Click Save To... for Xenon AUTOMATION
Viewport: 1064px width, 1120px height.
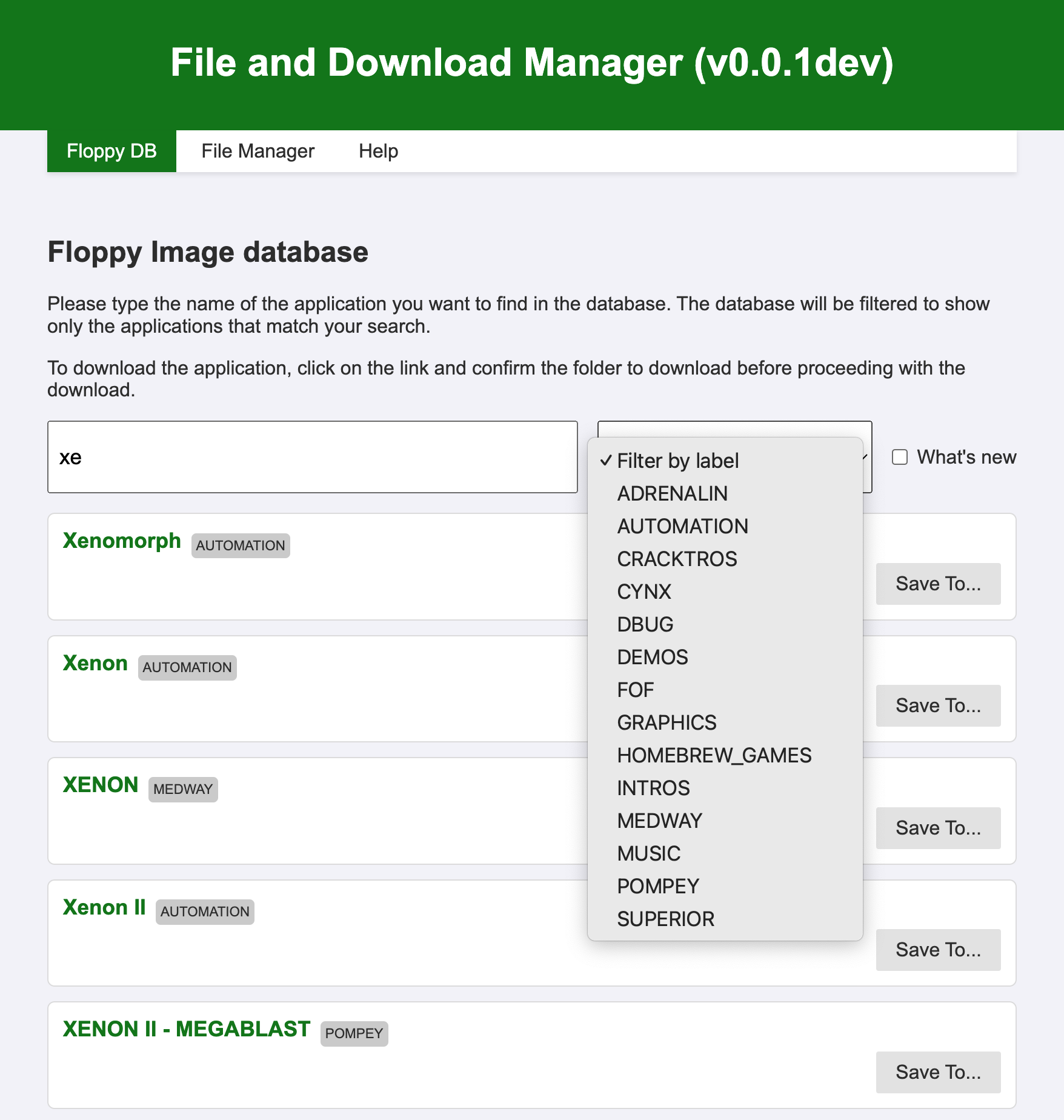(938, 705)
